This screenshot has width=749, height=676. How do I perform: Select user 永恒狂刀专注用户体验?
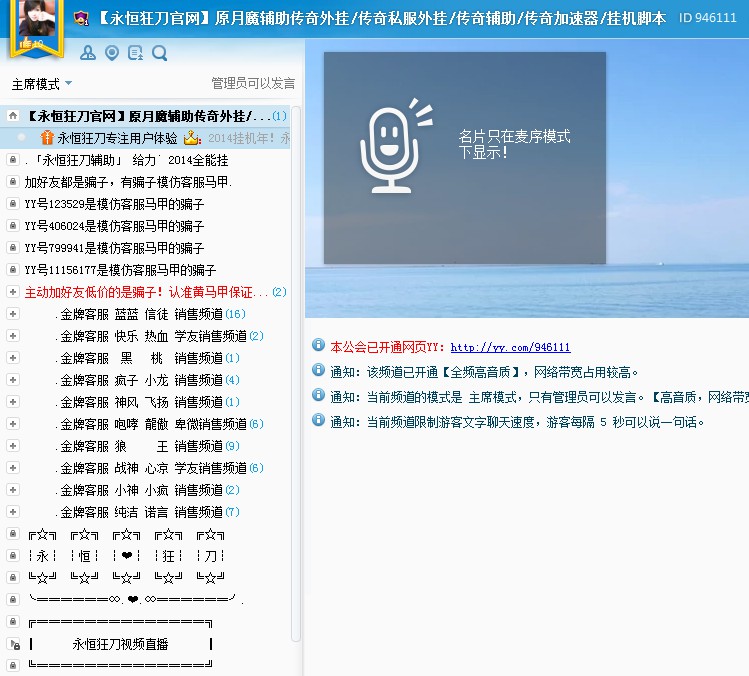tap(117, 138)
